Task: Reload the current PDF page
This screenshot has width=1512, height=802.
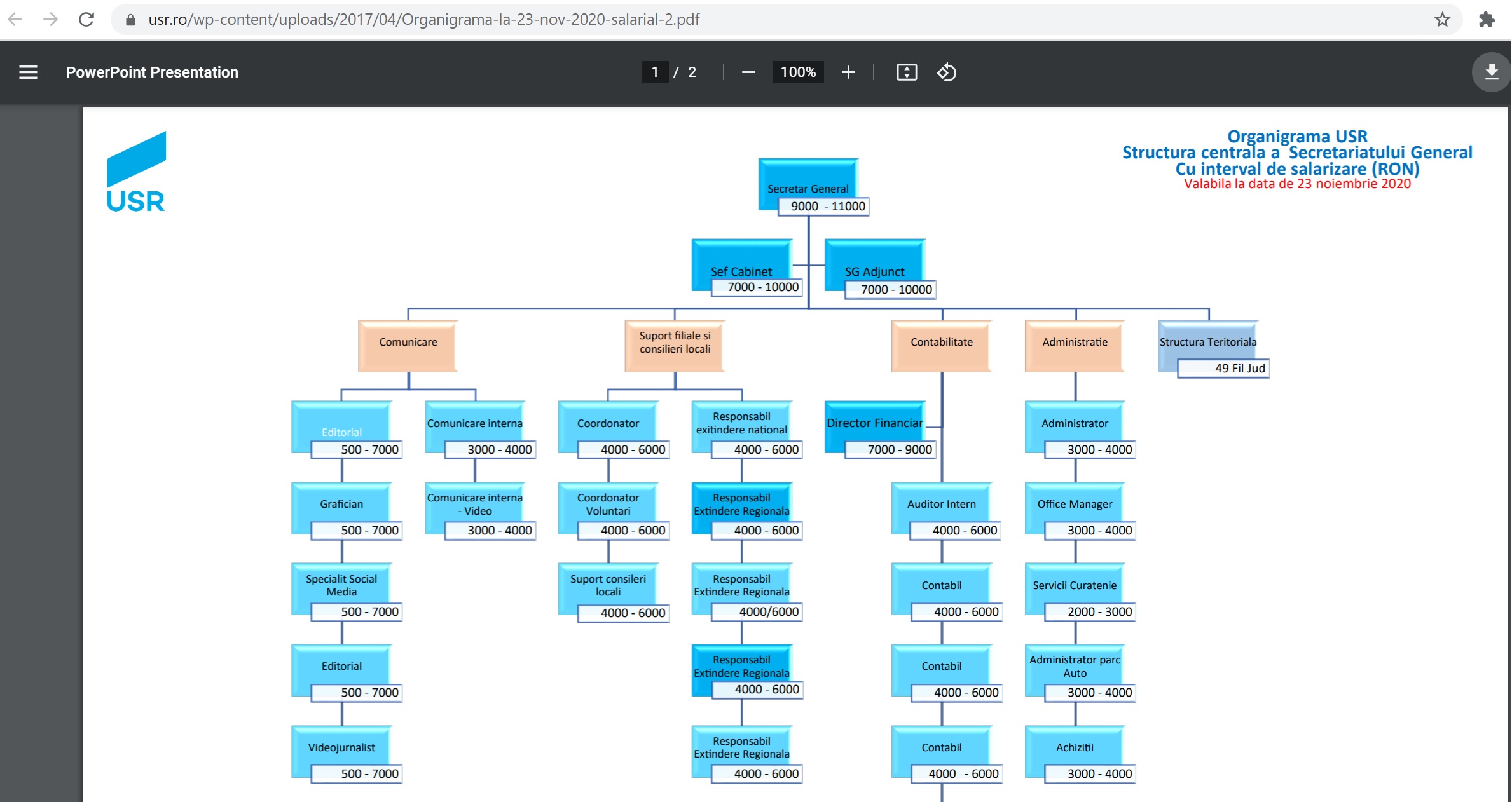Action: click(x=86, y=20)
